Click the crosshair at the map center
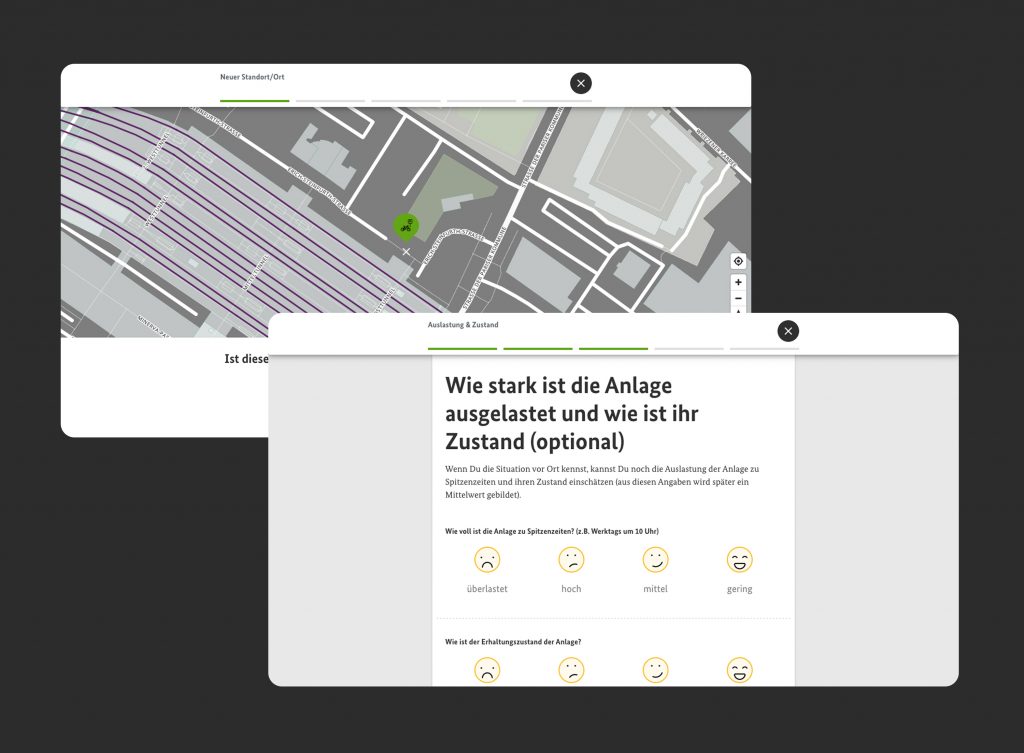Image resolution: width=1024 pixels, height=753 pixels. tap(406, 252)
